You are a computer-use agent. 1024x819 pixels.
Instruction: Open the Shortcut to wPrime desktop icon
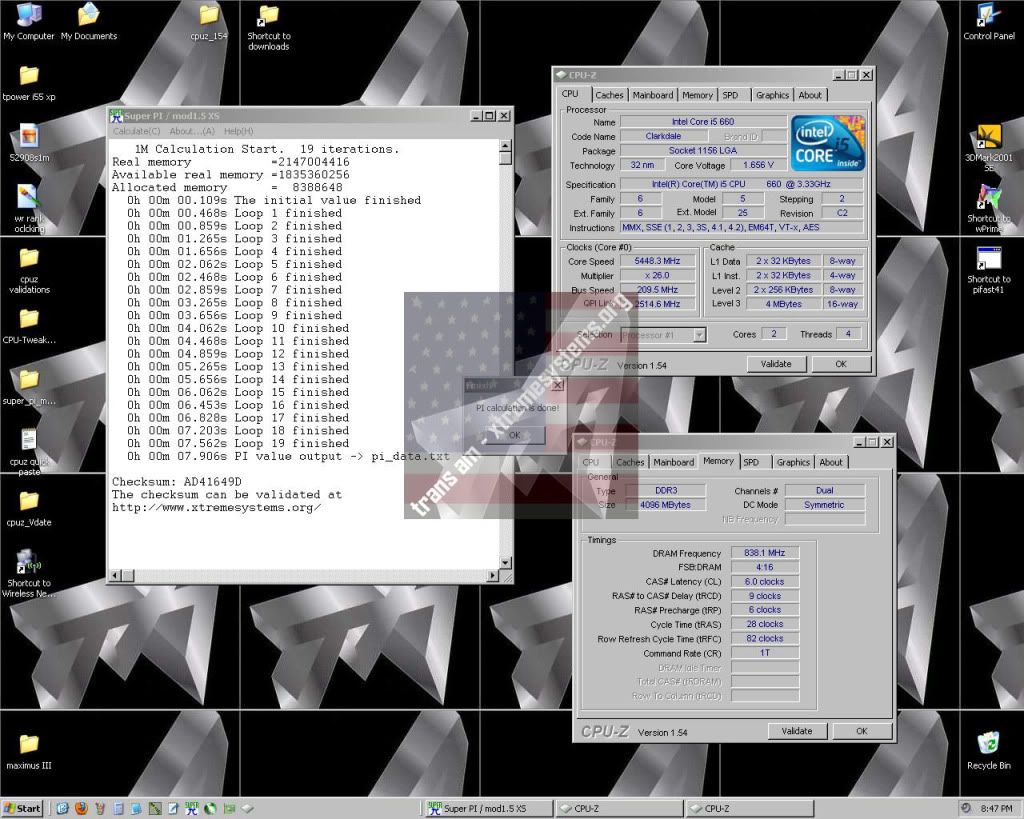point(988,200)
